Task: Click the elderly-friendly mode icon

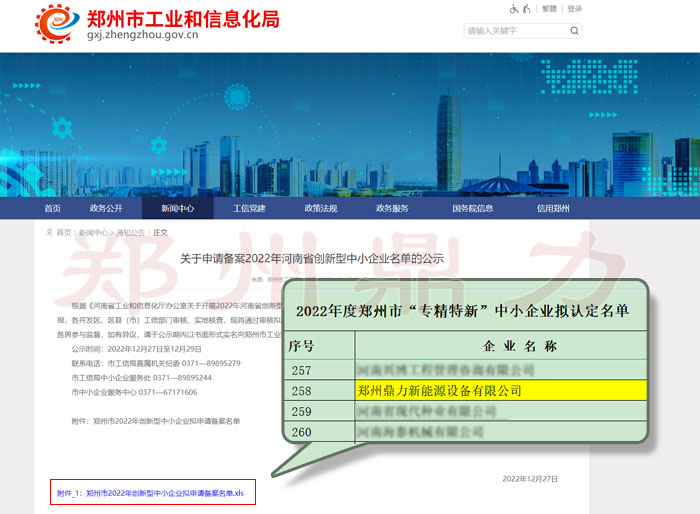Action: tap(527, 9)
